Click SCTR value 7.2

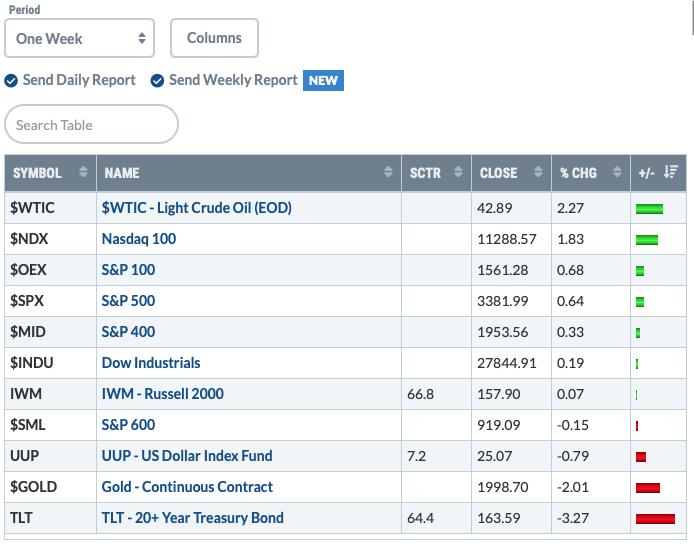416,456
